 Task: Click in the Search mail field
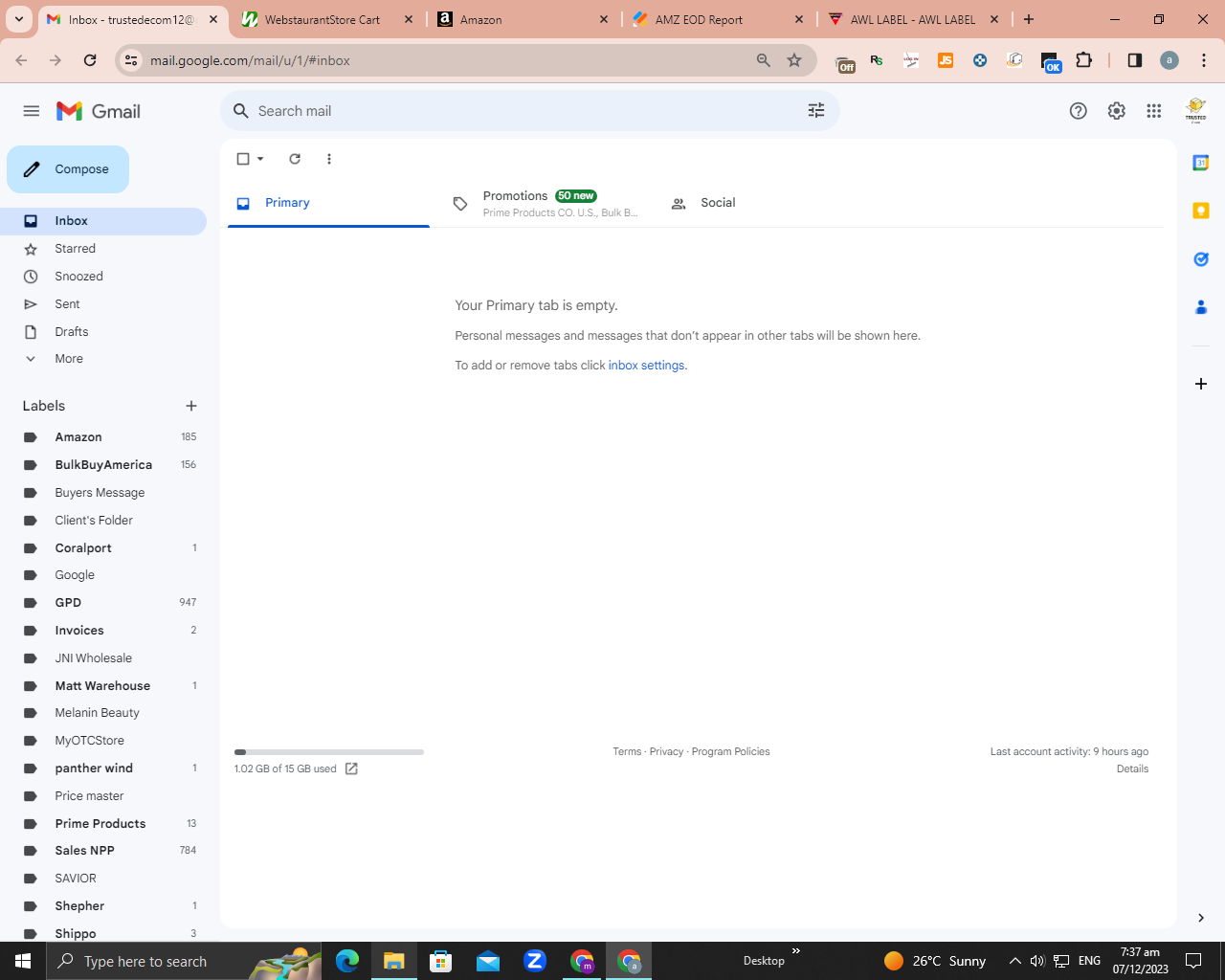[x=526, y=111]
